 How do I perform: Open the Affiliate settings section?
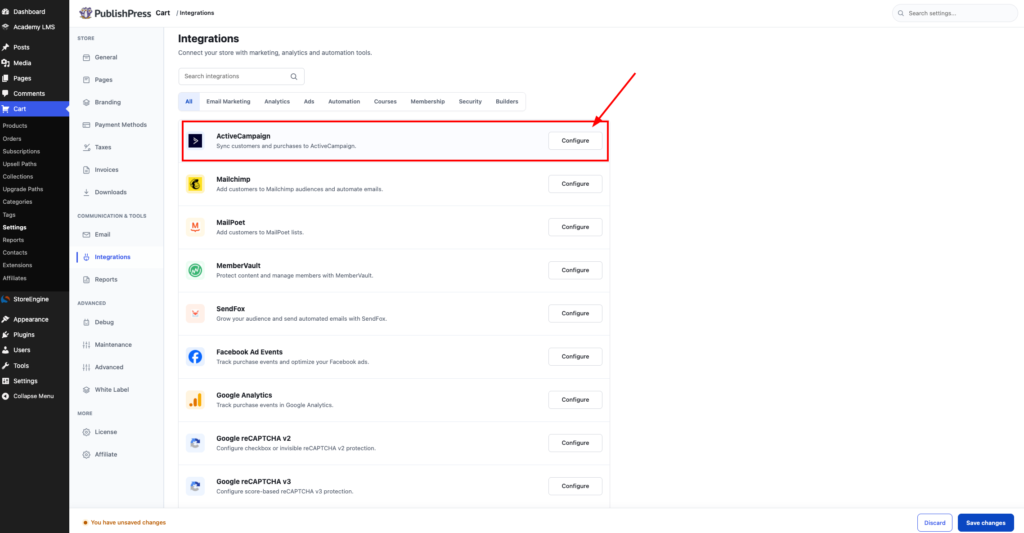pyautogui.click(x=106, y=455)
